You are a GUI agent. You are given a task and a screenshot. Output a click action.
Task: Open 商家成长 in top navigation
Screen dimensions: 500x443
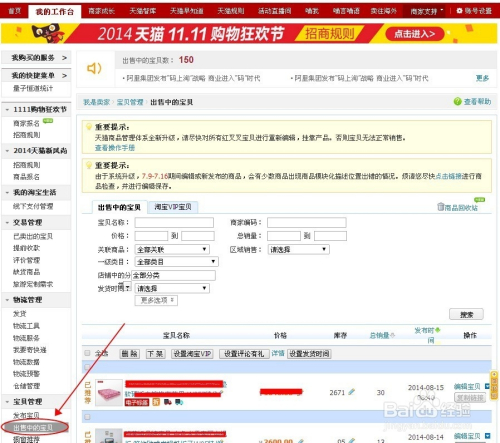click(102, 11)
